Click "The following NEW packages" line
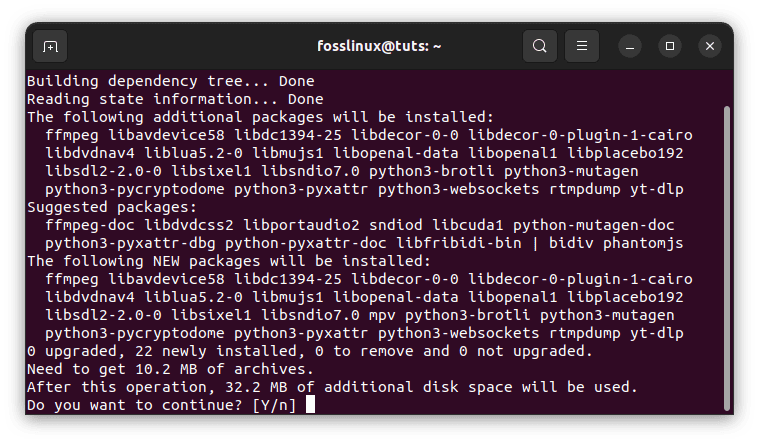The height and width of the screenshot is (443, 759). click(x=229, y=261)
